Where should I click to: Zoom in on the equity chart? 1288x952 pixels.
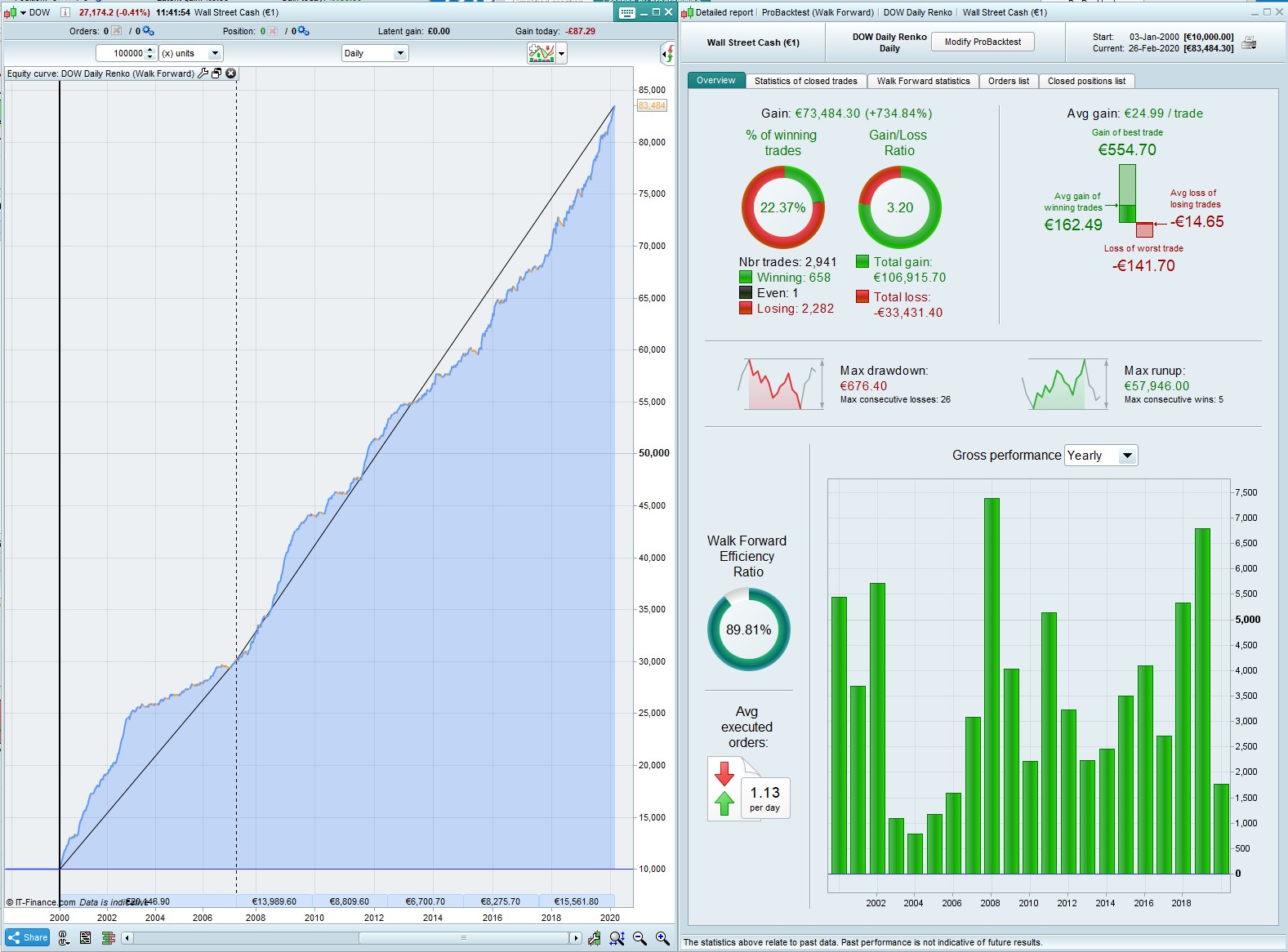click(x=662, y=938)
